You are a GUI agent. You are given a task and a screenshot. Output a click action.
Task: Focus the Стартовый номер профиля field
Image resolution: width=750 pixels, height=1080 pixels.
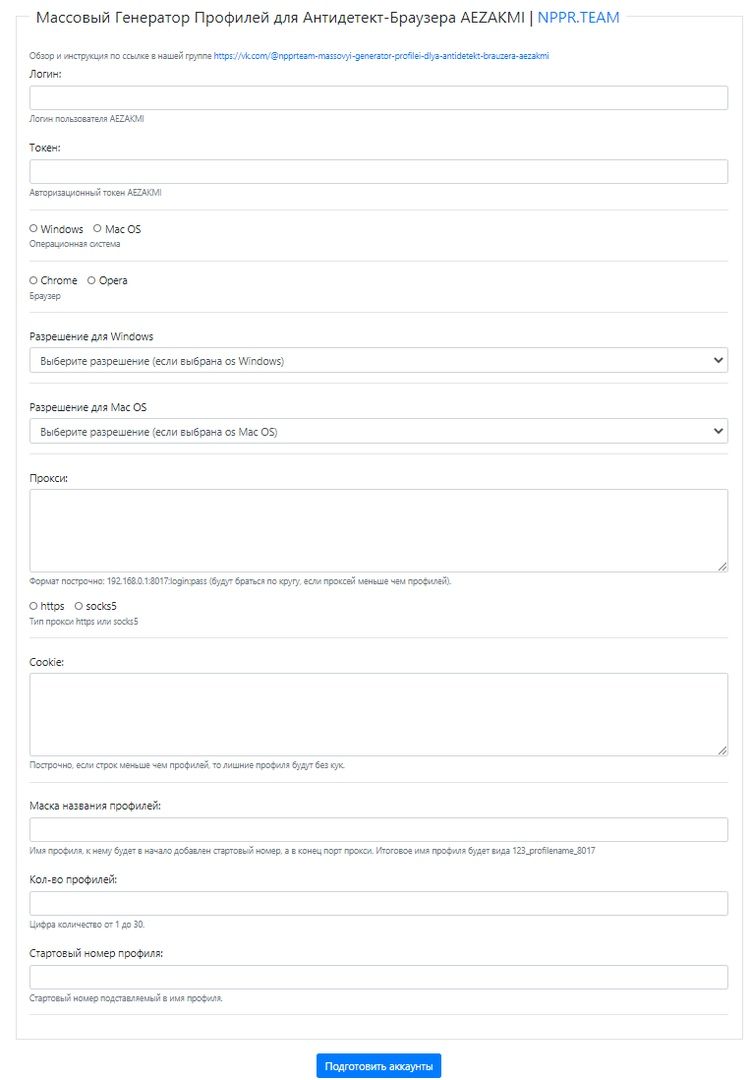point(378,977)
